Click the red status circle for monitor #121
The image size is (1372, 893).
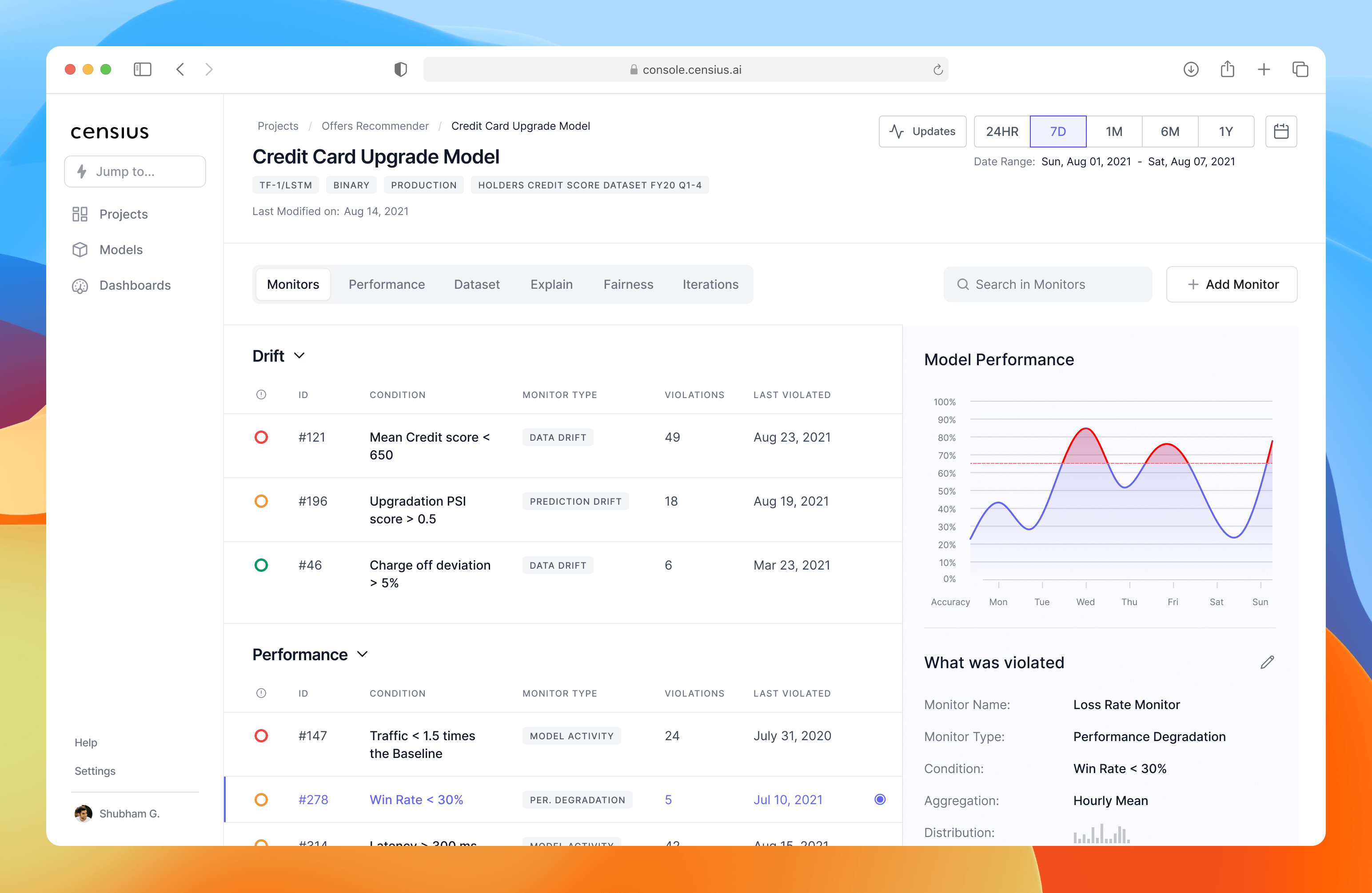click(261, 437)
